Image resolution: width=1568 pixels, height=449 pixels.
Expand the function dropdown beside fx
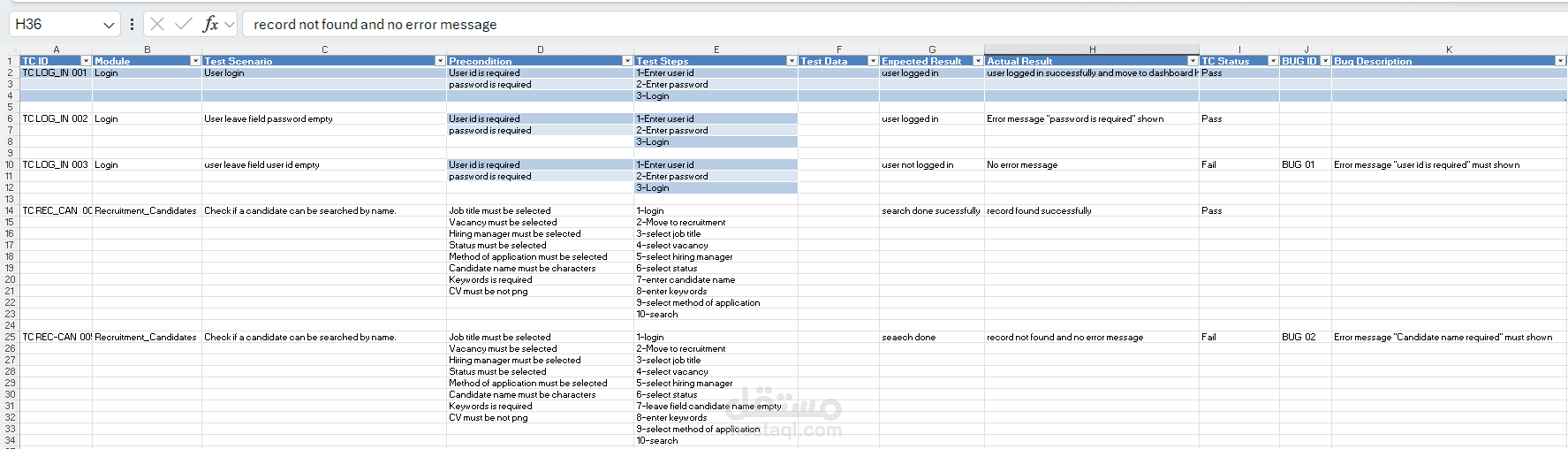tap(230, 25)
